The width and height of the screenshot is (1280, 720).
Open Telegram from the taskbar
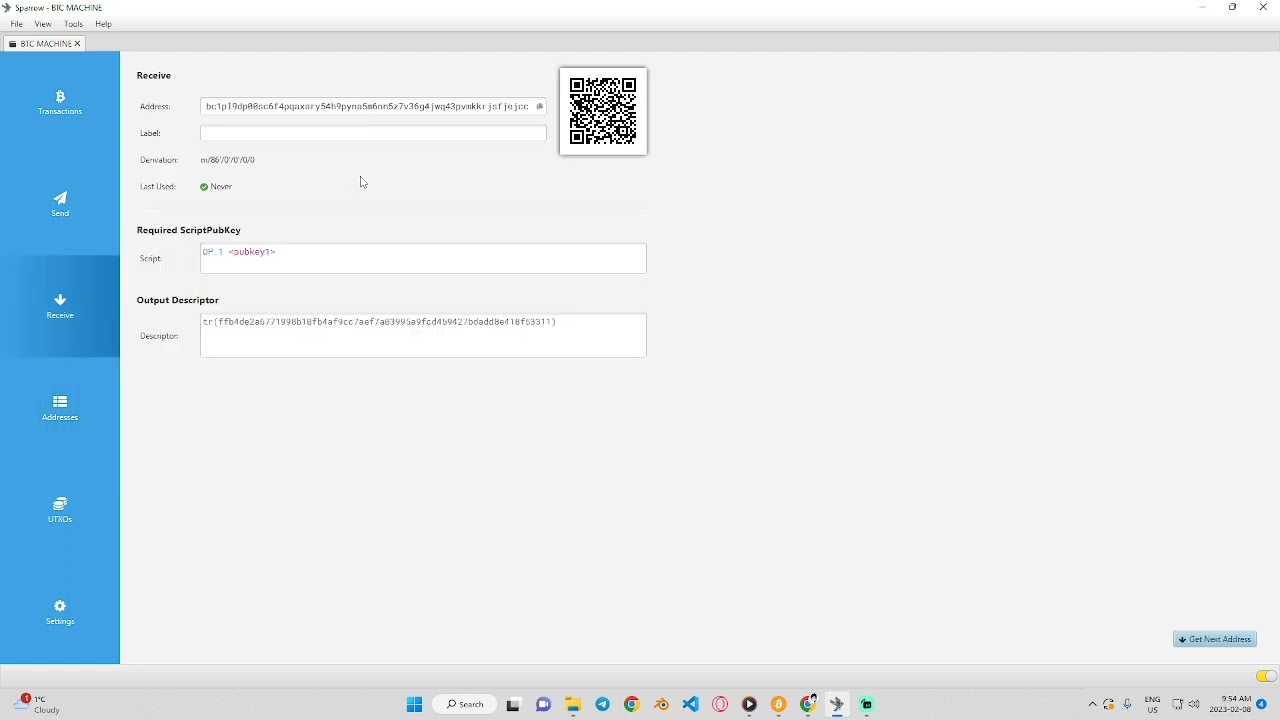pyautogui.click(x=602, y=704)
